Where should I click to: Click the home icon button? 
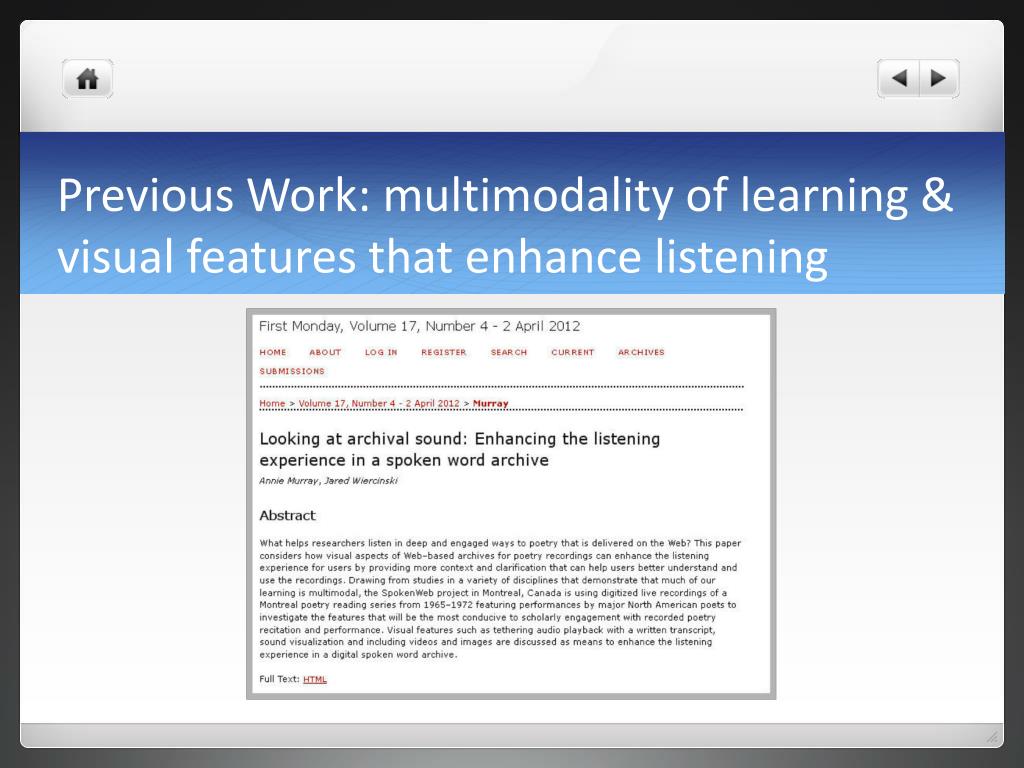[x=88, y=79]
